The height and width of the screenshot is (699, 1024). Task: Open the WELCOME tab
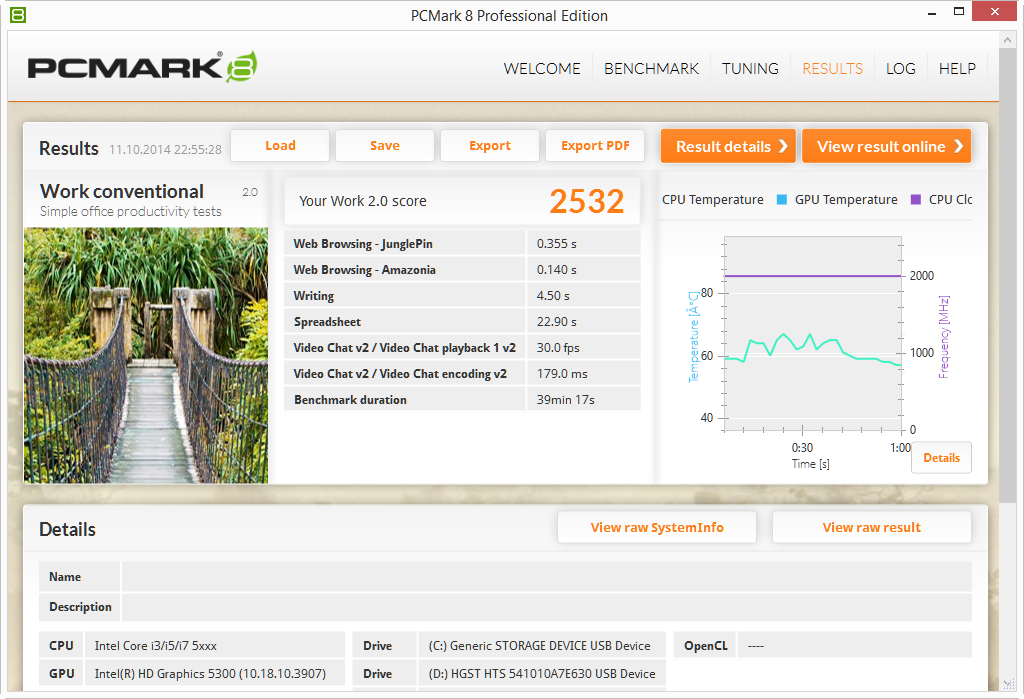pos(541,69)
